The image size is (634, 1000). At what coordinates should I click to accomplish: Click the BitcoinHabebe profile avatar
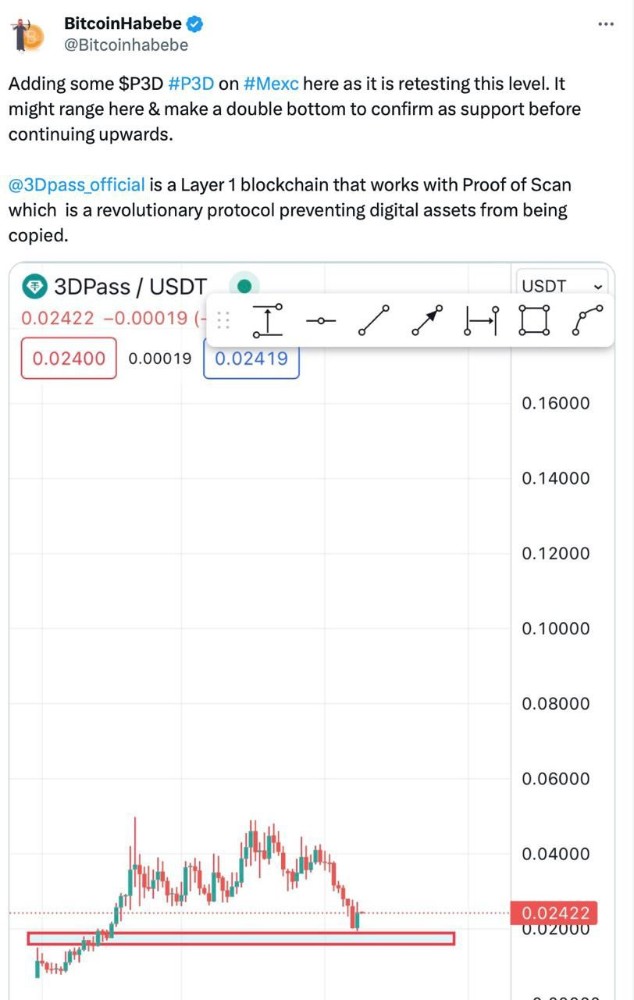(26, 35)
